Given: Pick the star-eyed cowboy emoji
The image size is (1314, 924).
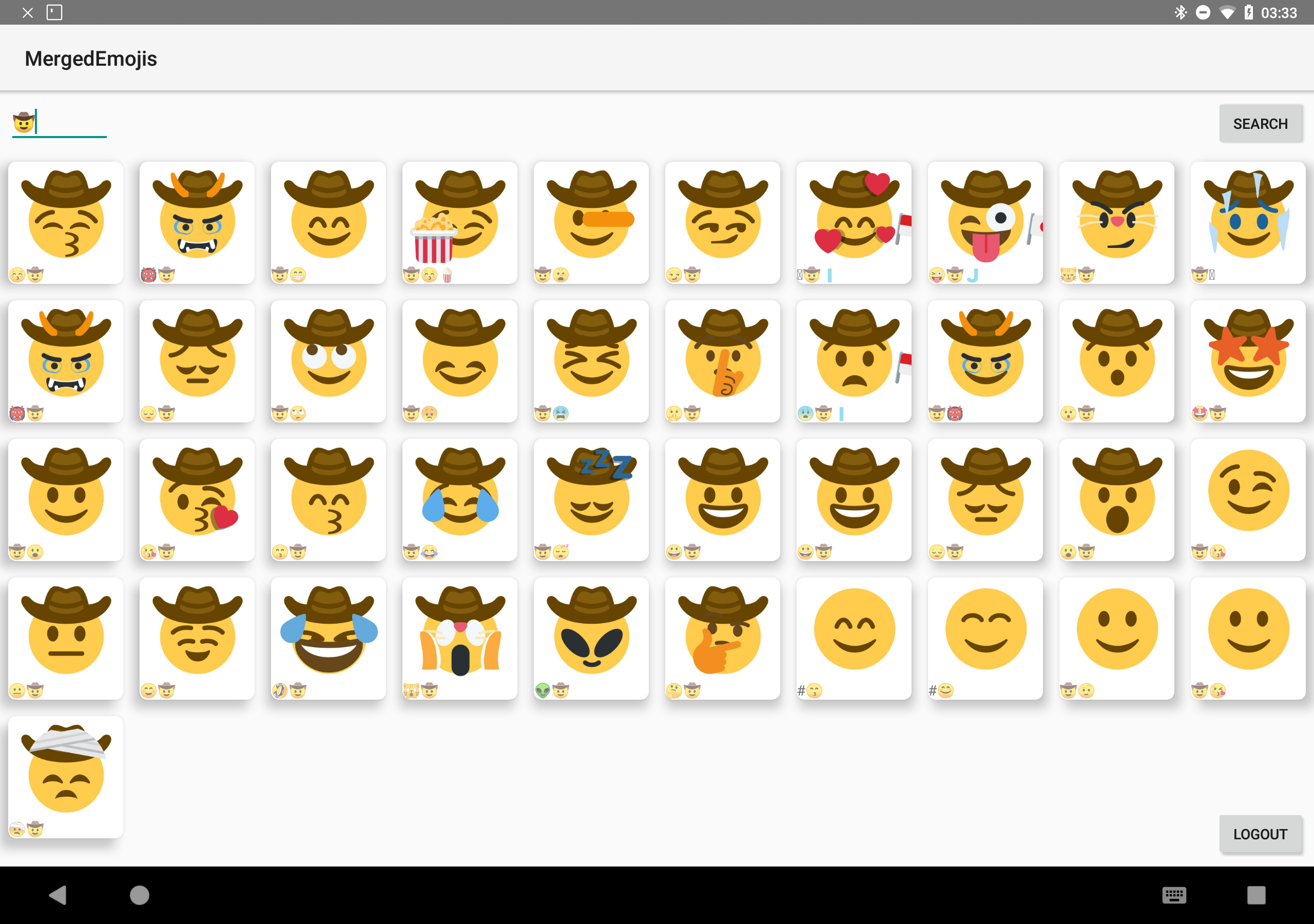Looking at the screenshot, I should (x=1248, y=361).
